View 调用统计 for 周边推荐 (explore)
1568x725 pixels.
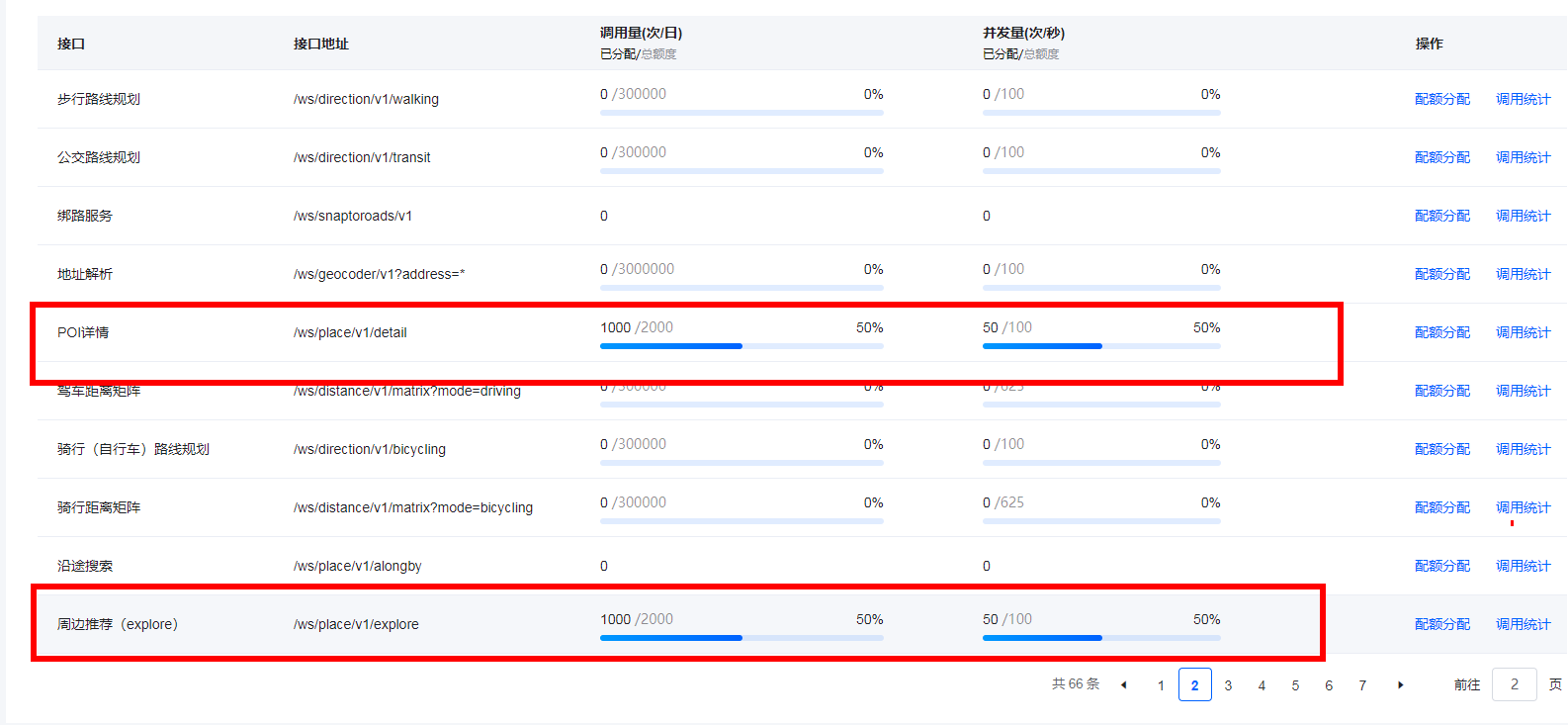[1523, 624]
